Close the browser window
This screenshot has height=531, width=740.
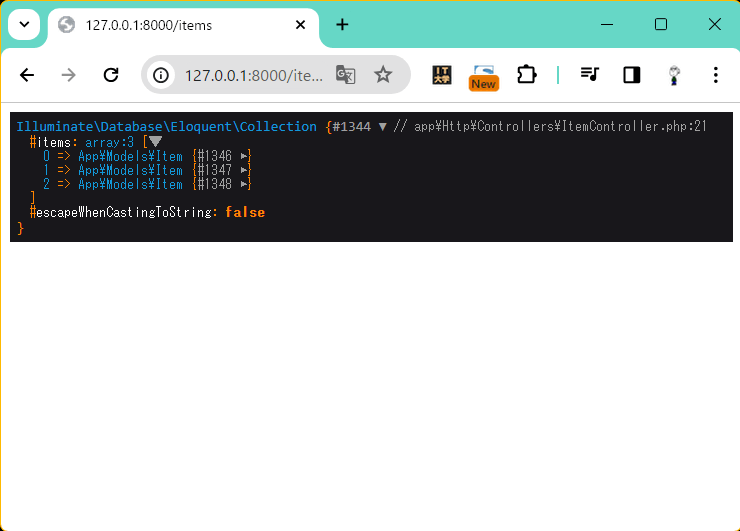[x=715, y=24]
